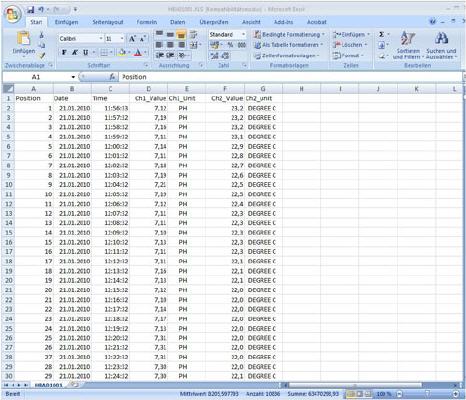Viewport: 466px width, 400px height.
Task: Click the round Office button
Action: click(13, 14)
